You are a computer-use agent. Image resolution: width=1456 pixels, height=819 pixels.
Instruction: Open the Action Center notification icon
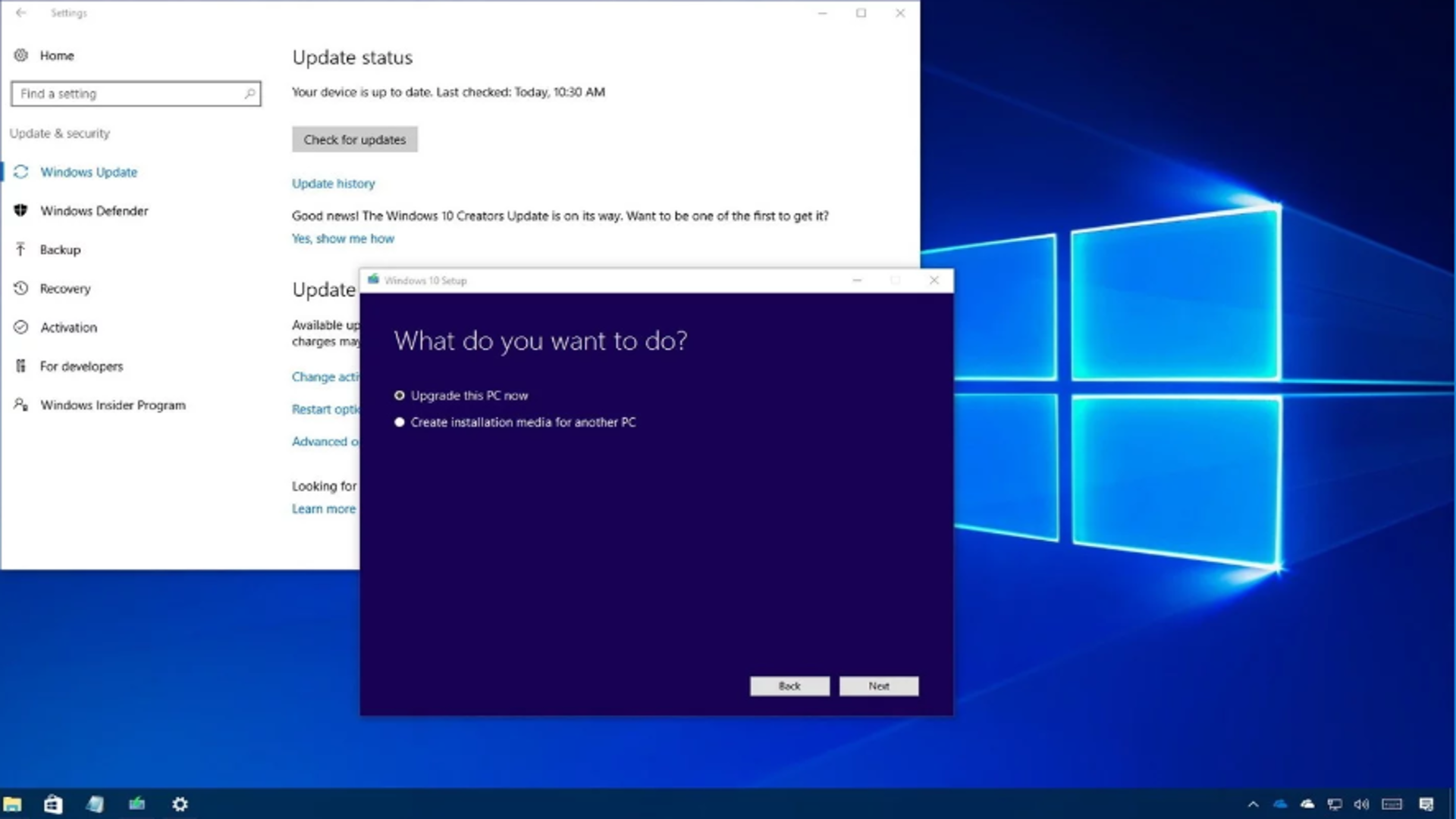click(1423, 804)
